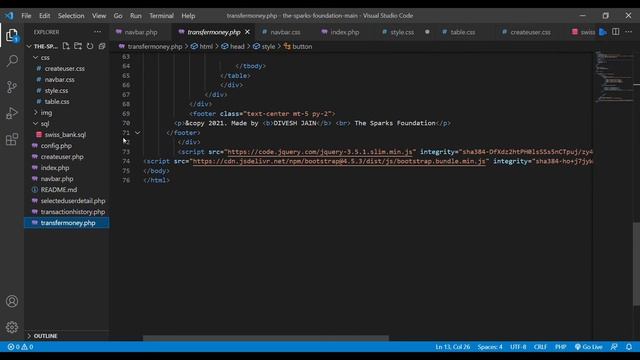Screen dimensions: 640x360
Task: Open the Explorer view in activity bar
Action: pos(12,36)
